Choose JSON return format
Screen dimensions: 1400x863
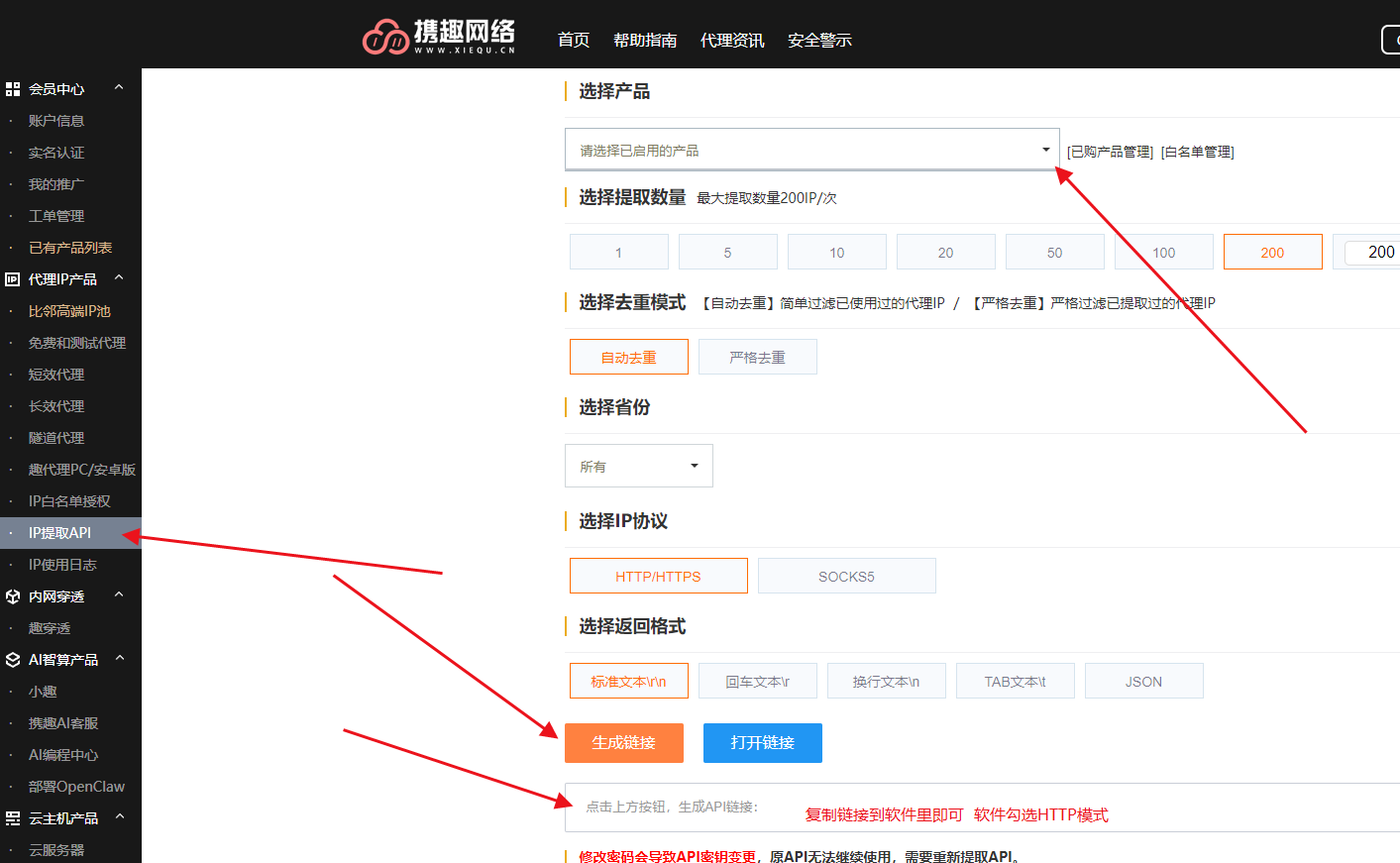tap(1143, 681)
